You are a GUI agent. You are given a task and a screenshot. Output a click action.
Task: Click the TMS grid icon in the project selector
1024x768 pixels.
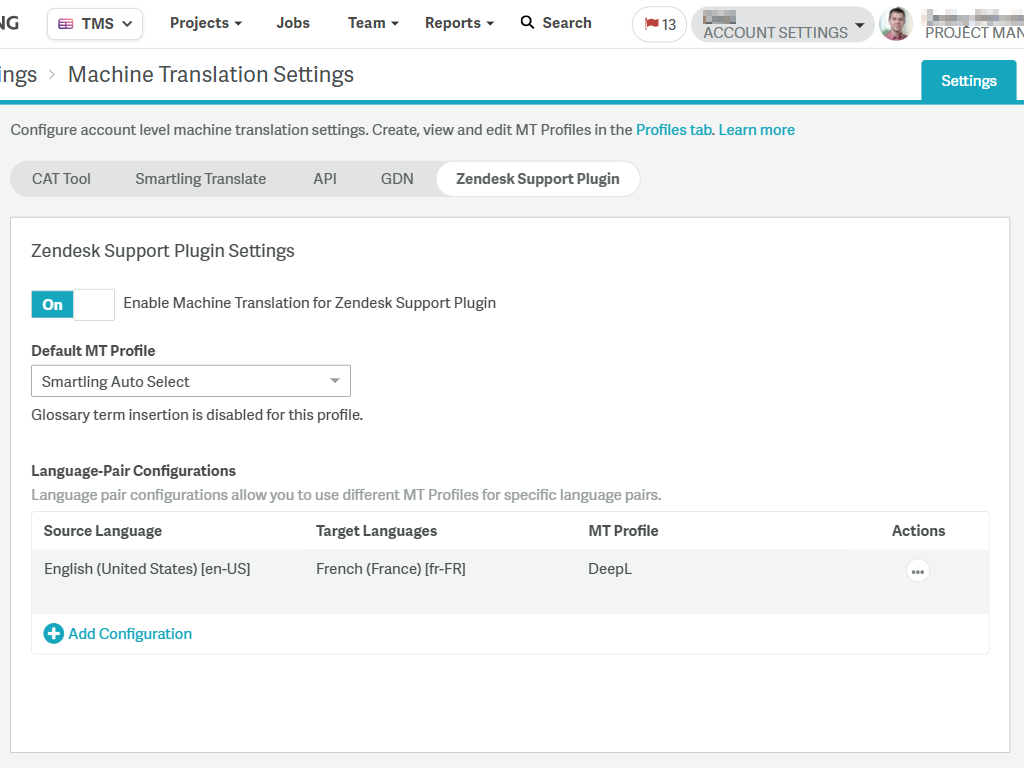click(64, 22)
